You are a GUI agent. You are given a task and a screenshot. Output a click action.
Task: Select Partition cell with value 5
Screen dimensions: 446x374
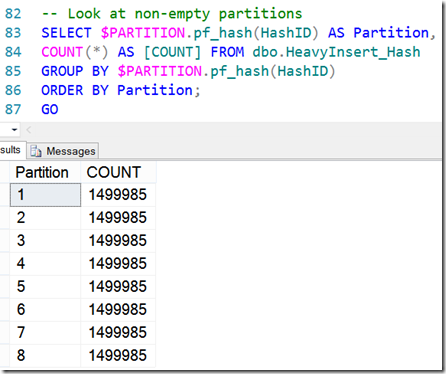click(45, 287)
